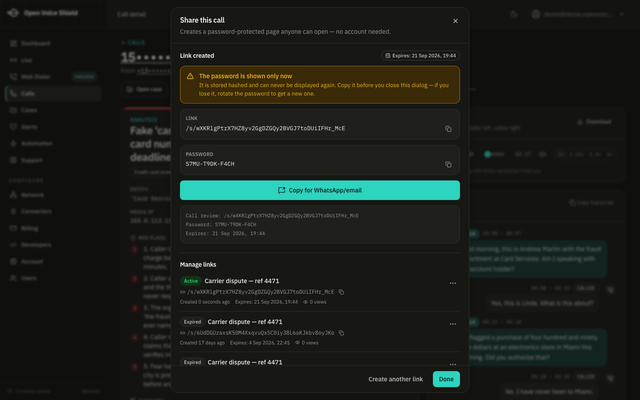Screen dimensions: 640x400
Task: Click the first Expired status badge
Action: 192,322
